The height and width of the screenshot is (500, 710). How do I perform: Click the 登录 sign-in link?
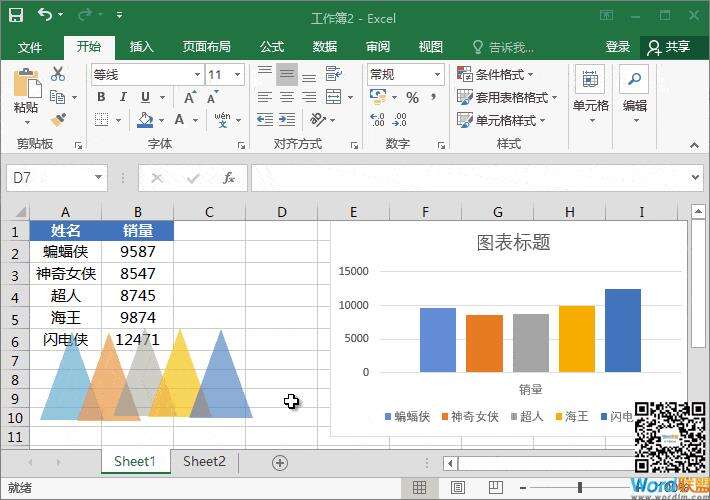point(618,47)
